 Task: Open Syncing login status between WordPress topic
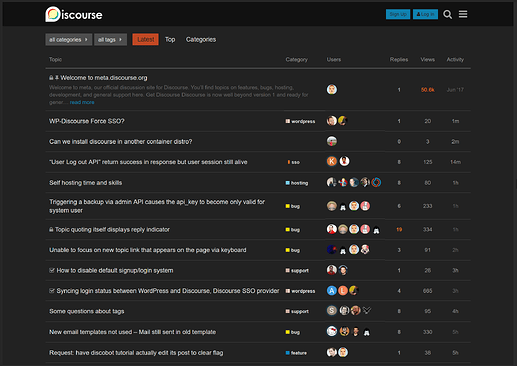pos(168,291)
